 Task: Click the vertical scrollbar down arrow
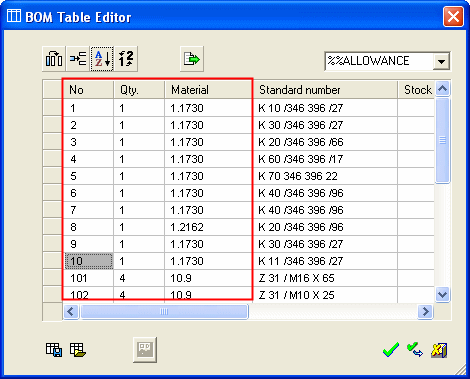point(442,295)
